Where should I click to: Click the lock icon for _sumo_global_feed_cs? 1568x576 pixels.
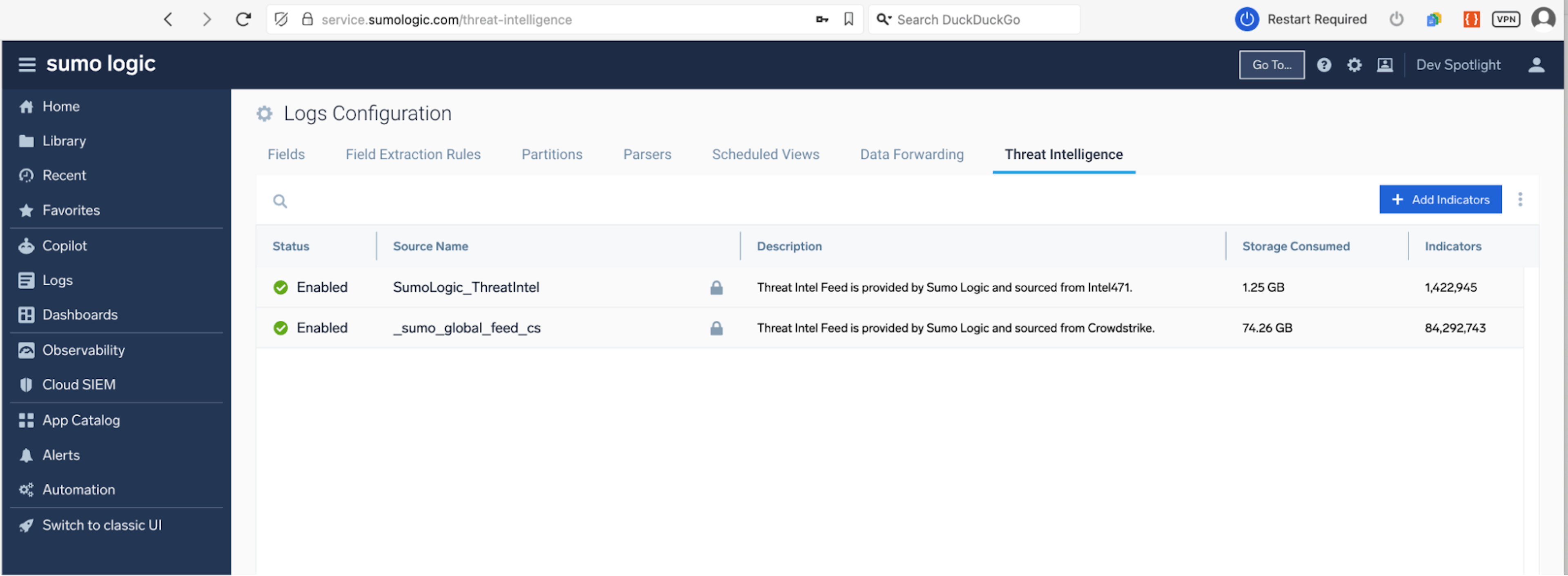point(717,329)
